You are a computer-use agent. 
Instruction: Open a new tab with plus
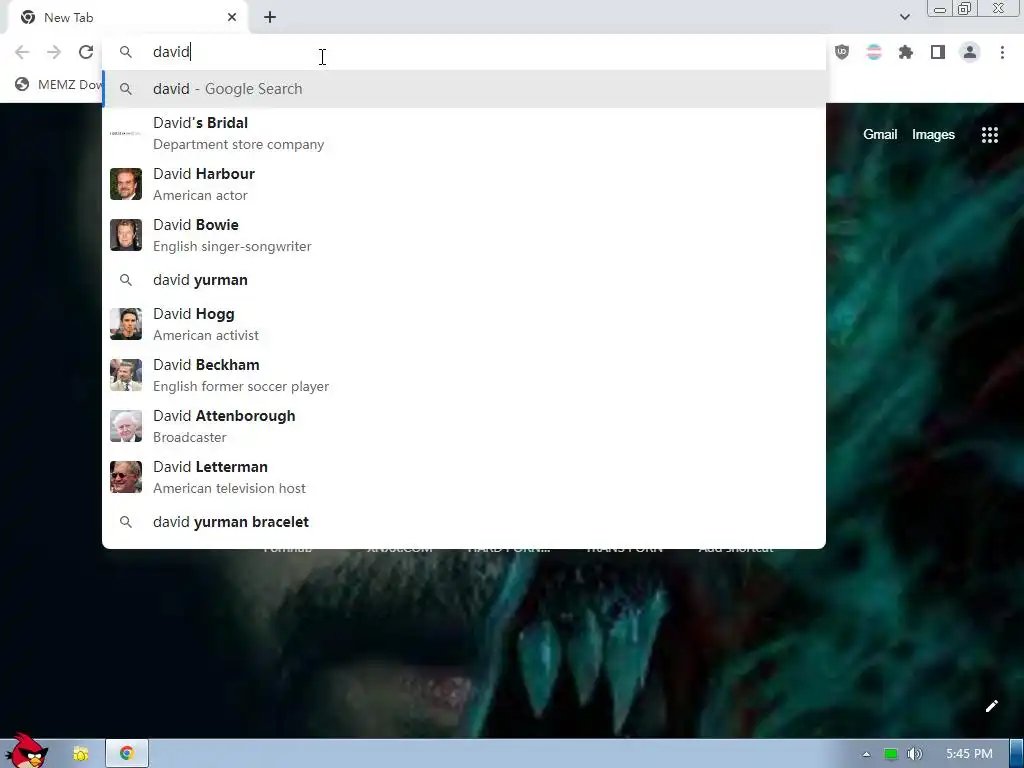(270, 18)
